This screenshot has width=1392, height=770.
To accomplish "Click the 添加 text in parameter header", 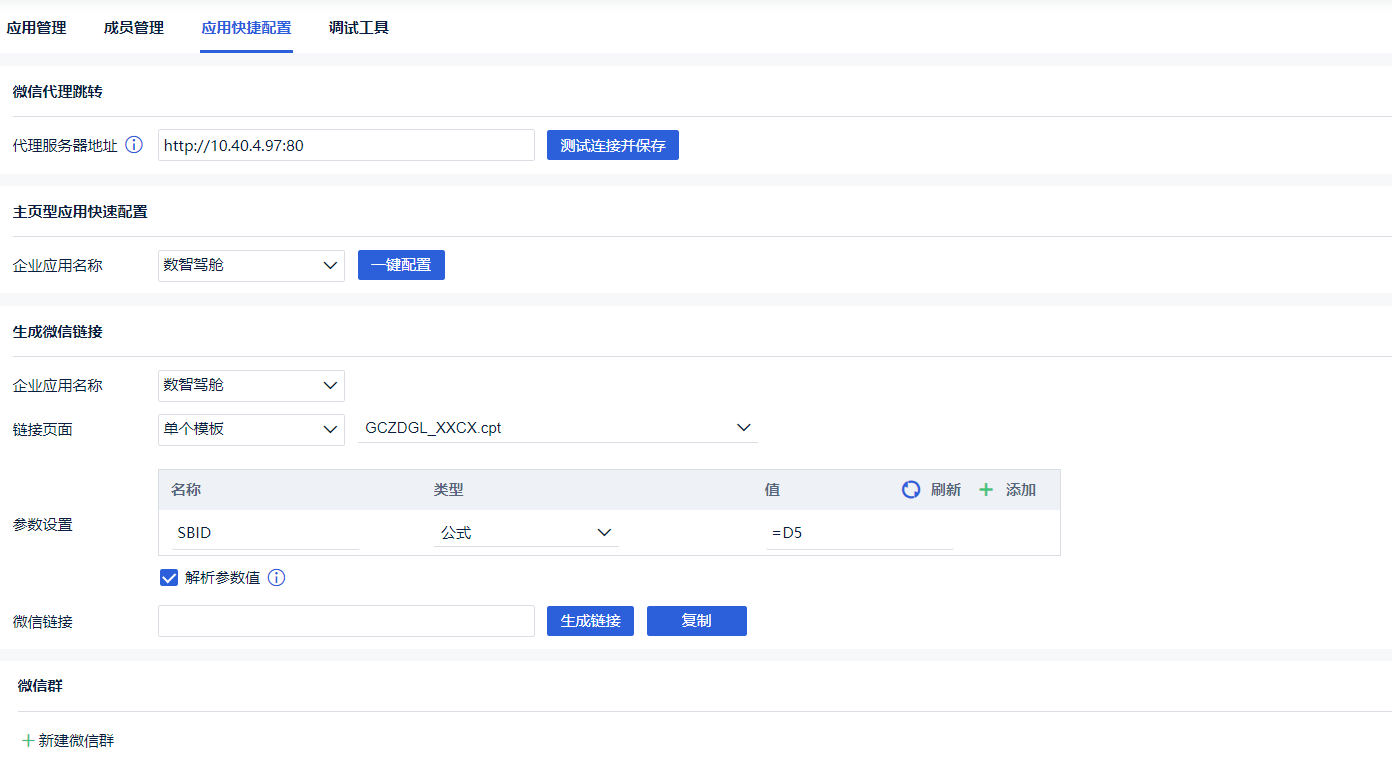I will tap(1021, 489).
